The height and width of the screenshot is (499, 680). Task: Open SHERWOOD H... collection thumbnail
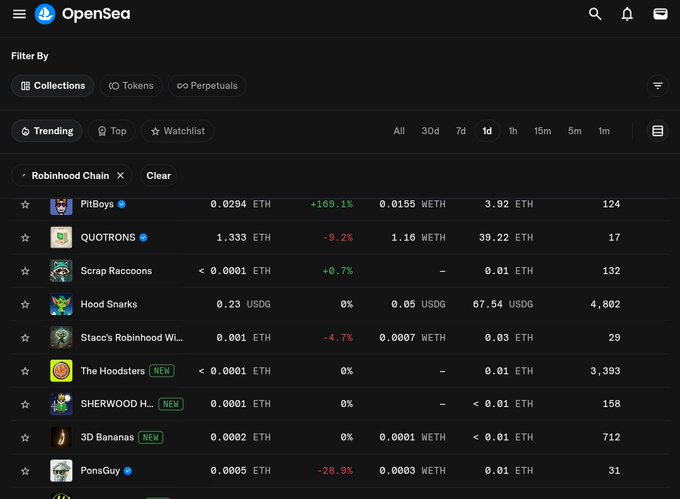(x=61, y=404)
